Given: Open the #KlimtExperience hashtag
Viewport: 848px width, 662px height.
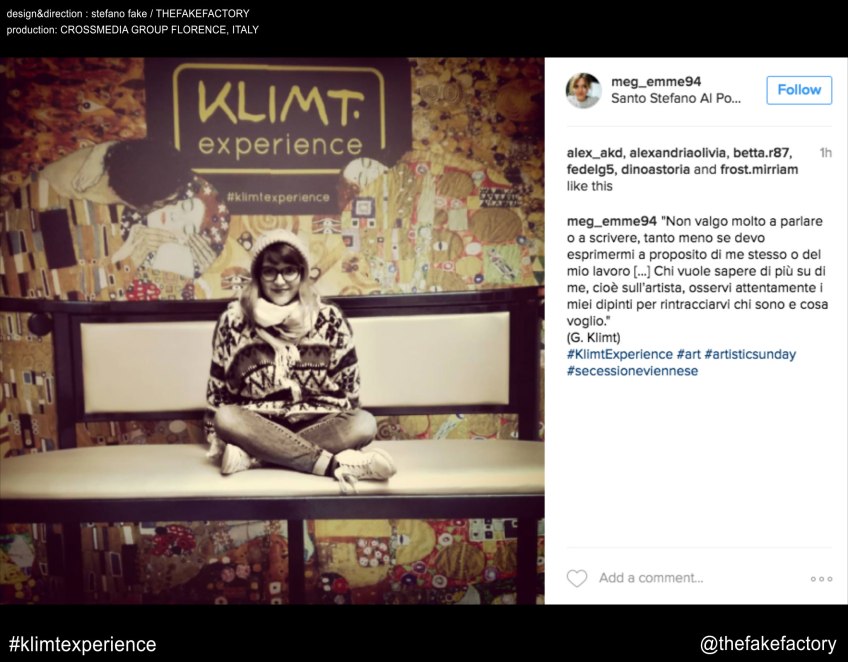Looking at the screenshot, I should [620, 354].
